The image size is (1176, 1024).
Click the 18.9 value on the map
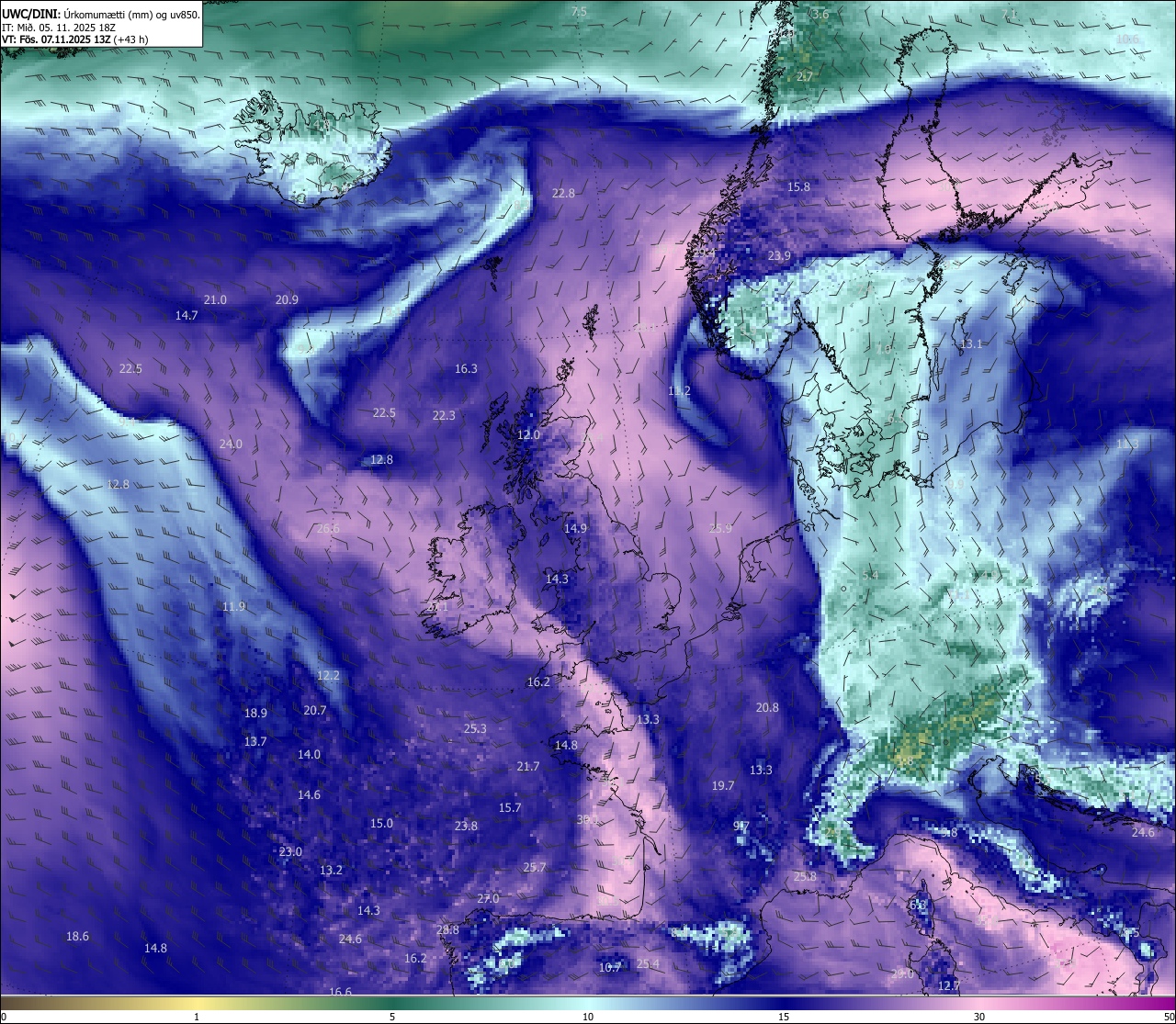tap(255, 713)
